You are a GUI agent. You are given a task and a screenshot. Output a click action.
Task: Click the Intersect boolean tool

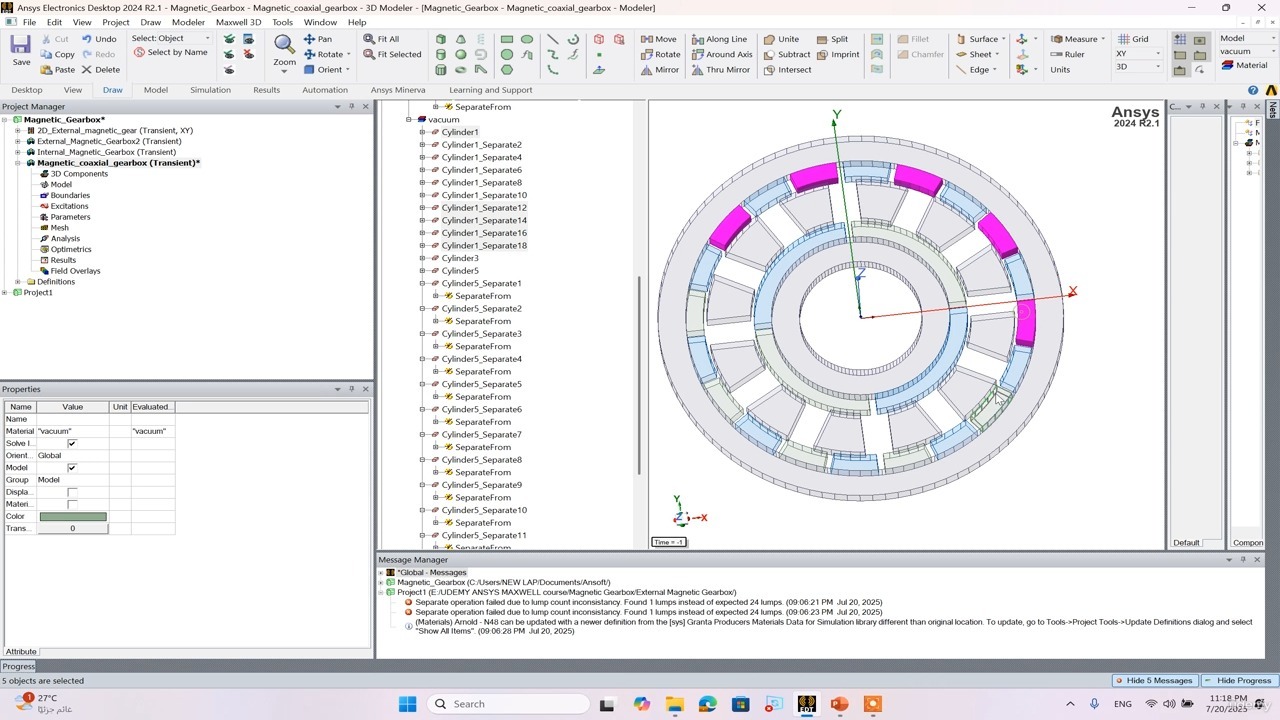tap(787, 70)
